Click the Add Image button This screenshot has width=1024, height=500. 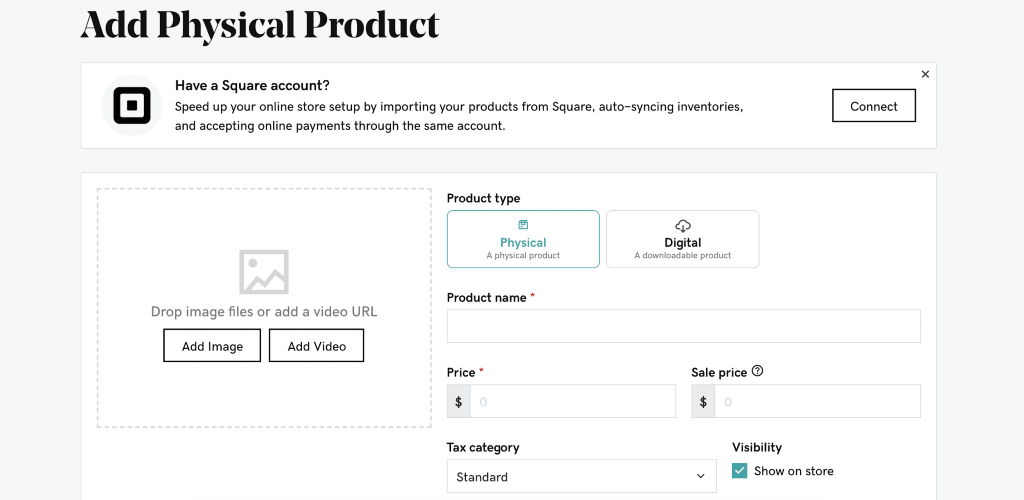pyautogui.click(x=212, y=345)
